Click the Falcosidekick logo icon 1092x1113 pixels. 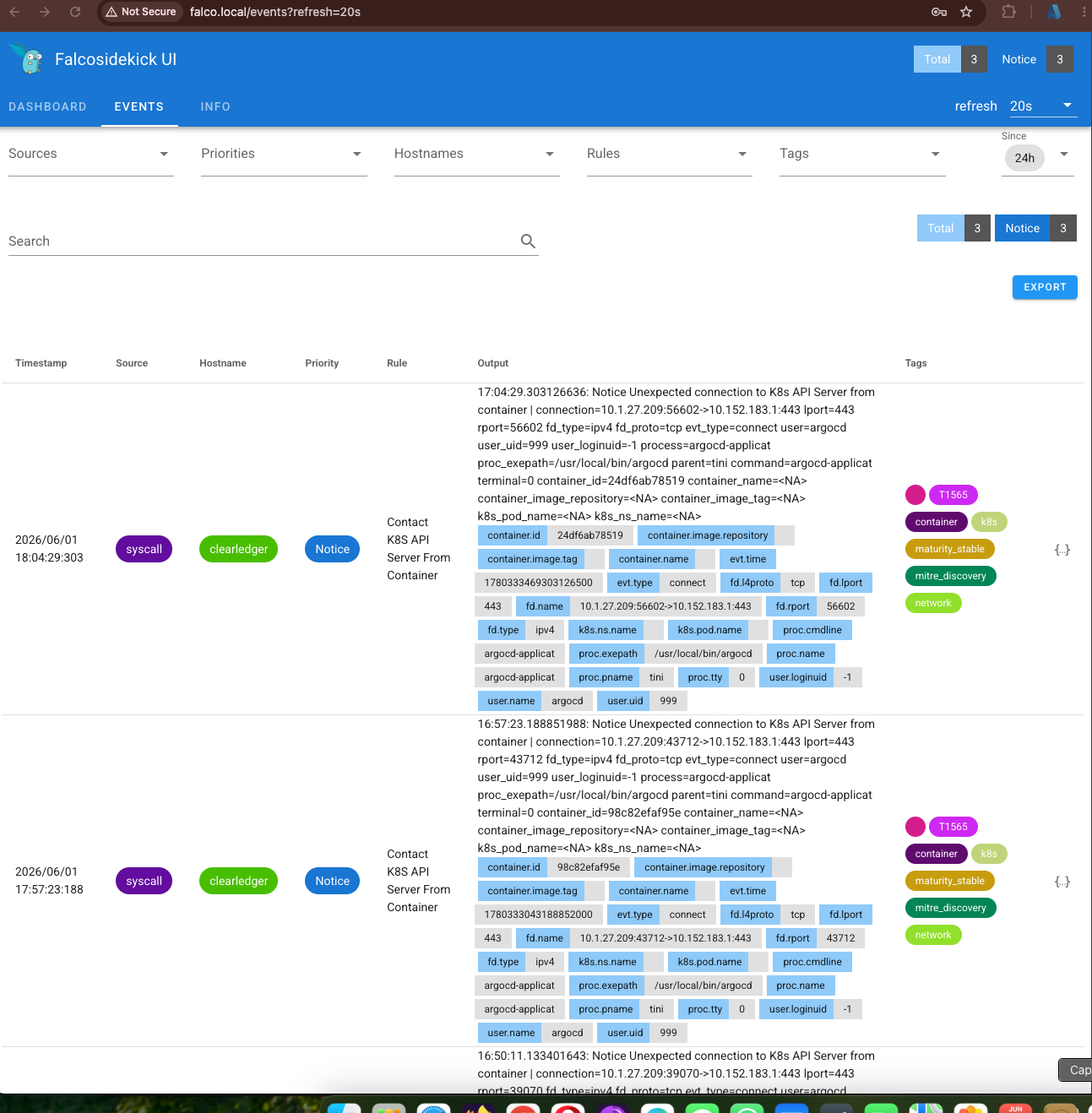tap(28, 59)
